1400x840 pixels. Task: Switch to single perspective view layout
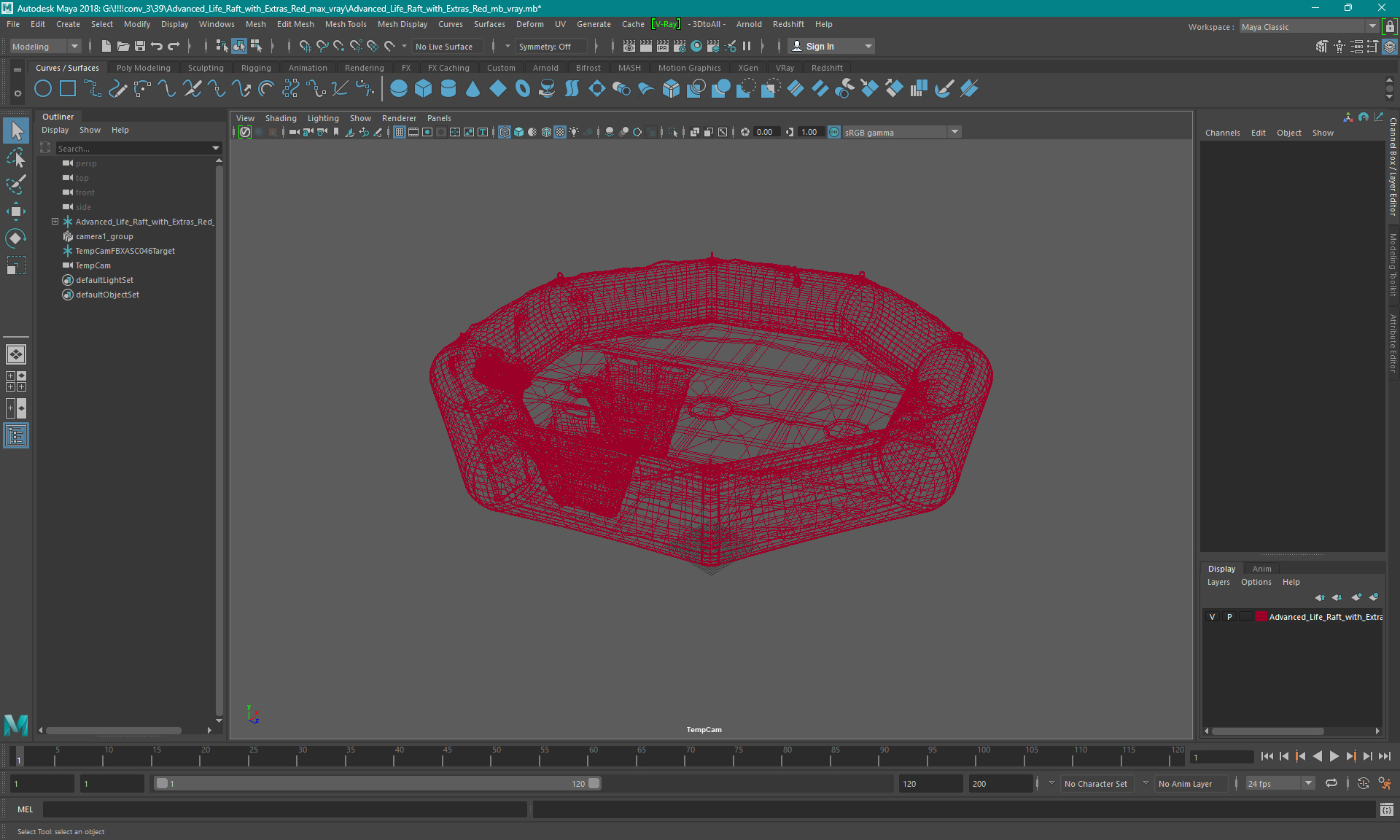[x=16, y=354]
